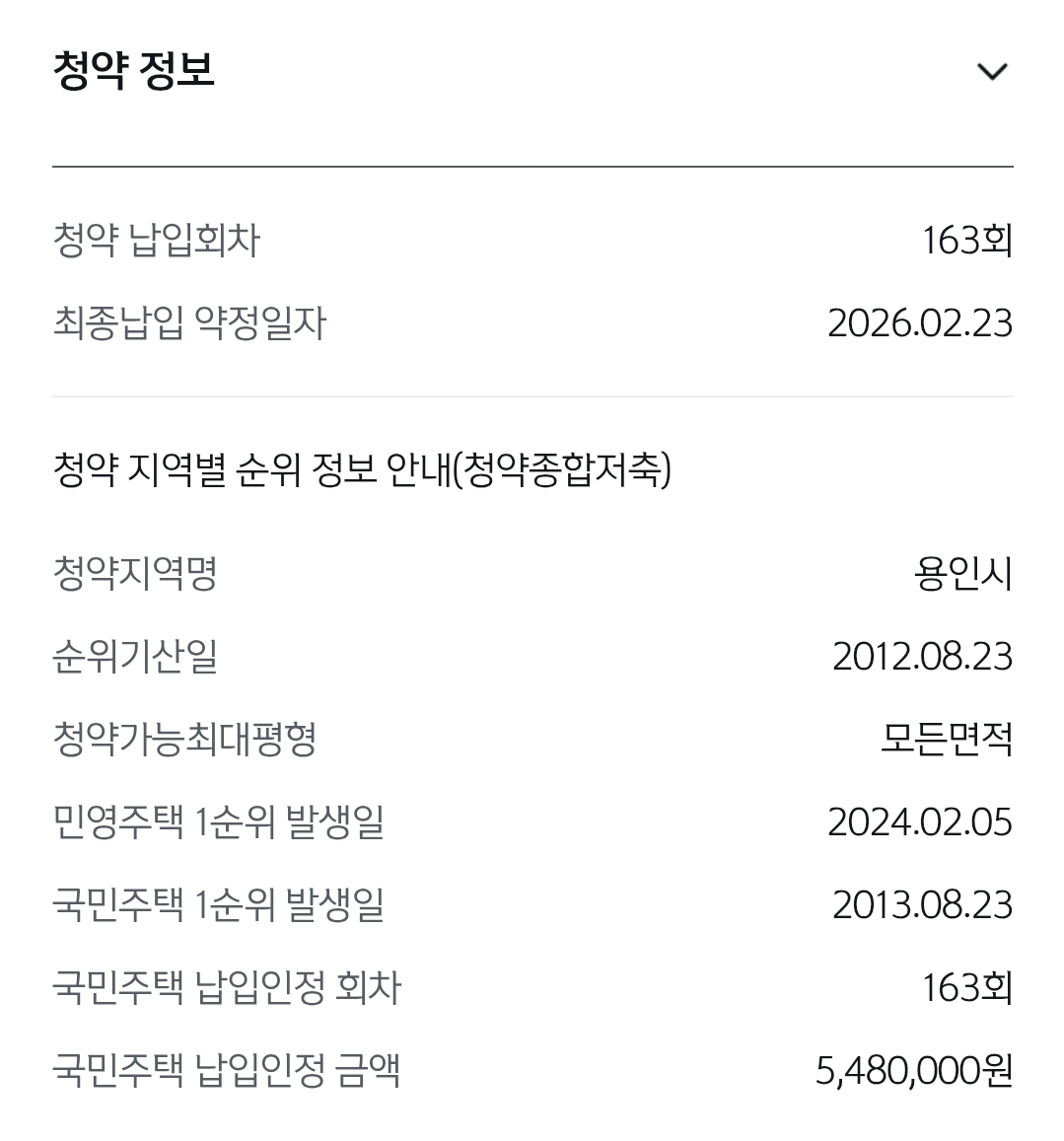Click the 5,480,000원 amount value
The image size is (1064, 1141).
click(x=914, y=1070)
